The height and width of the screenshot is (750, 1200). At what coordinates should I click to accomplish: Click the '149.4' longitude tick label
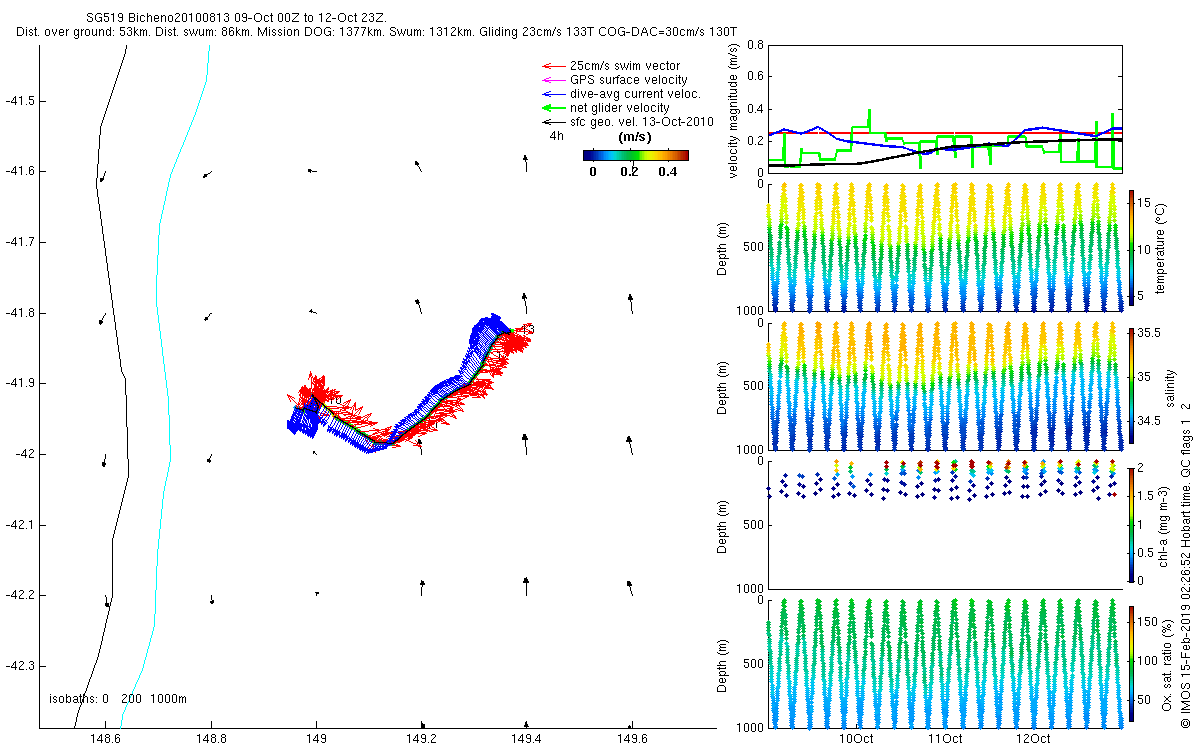[526, 739]
